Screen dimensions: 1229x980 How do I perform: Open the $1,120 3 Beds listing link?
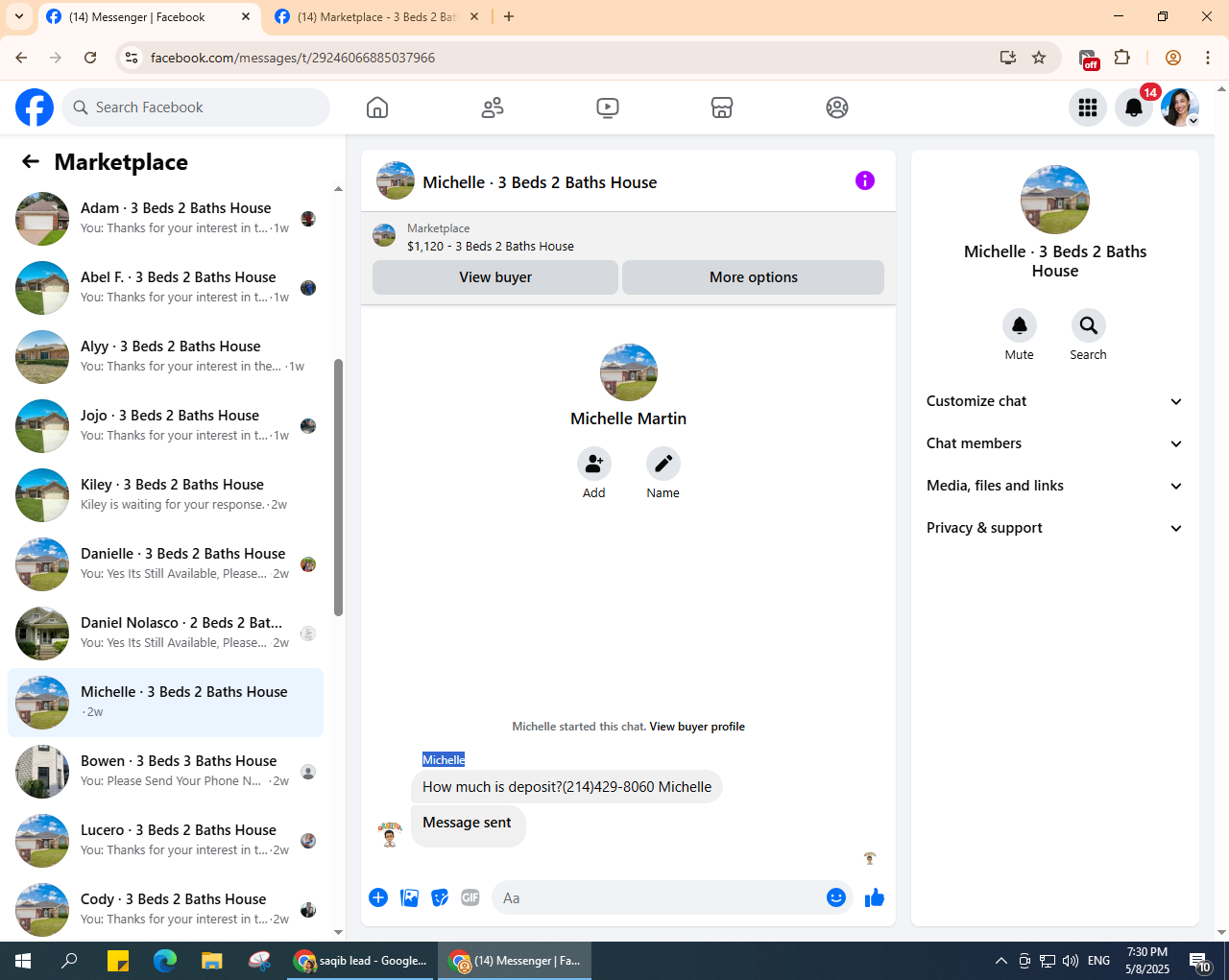coord(491,246)
